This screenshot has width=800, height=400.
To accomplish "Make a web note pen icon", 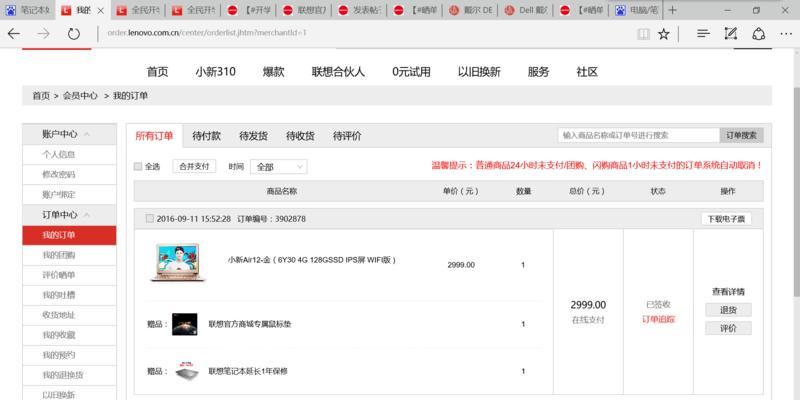I will click(x=731, y=34).
